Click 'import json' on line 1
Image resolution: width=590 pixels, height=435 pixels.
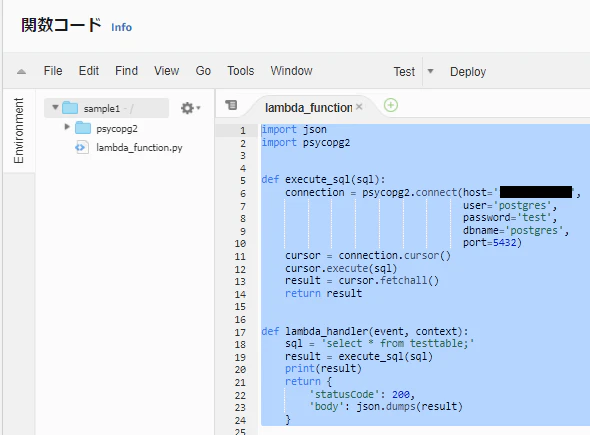[x=294, y=129]
